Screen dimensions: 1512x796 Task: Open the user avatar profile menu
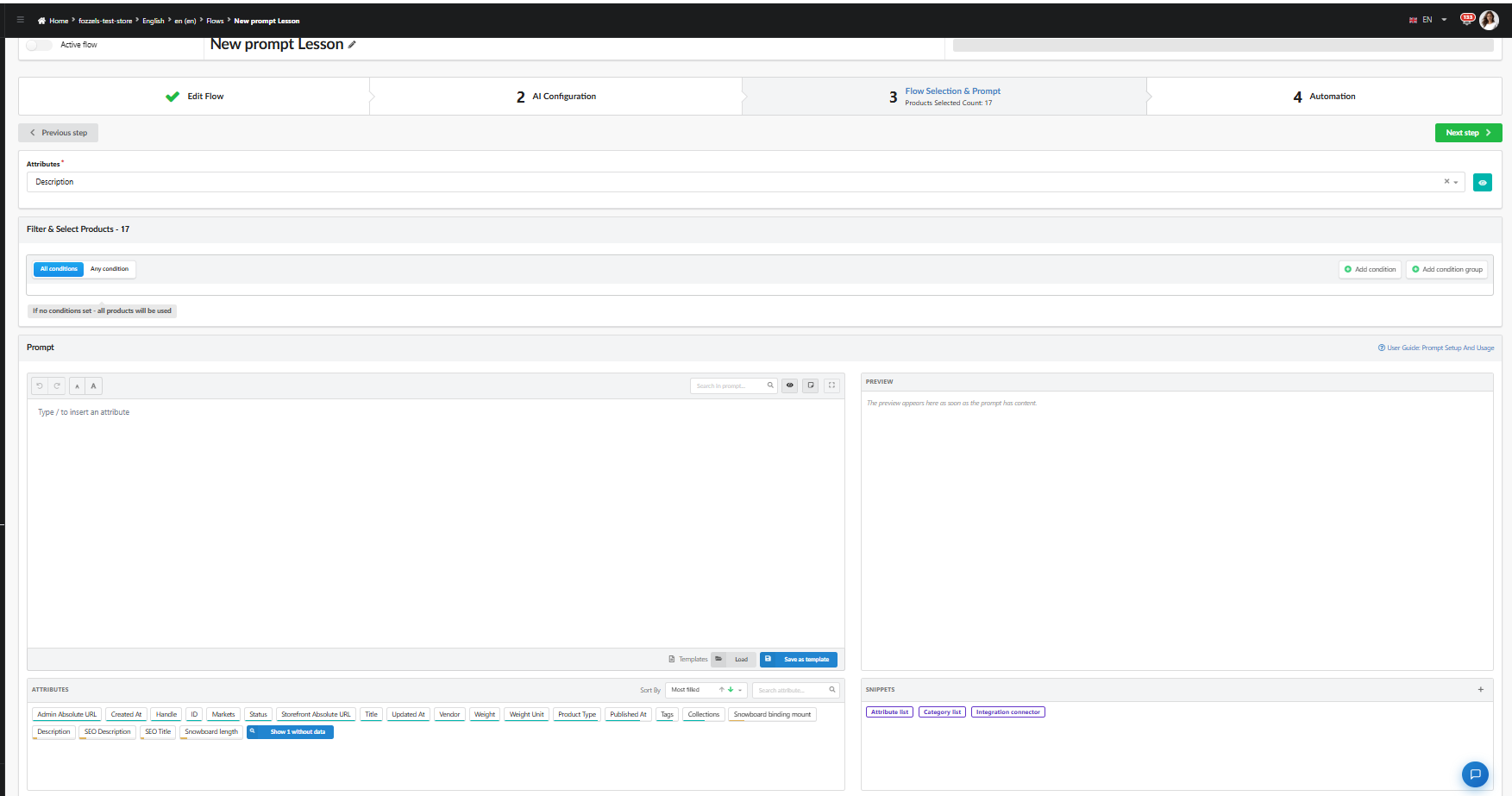coord(1490,20)
